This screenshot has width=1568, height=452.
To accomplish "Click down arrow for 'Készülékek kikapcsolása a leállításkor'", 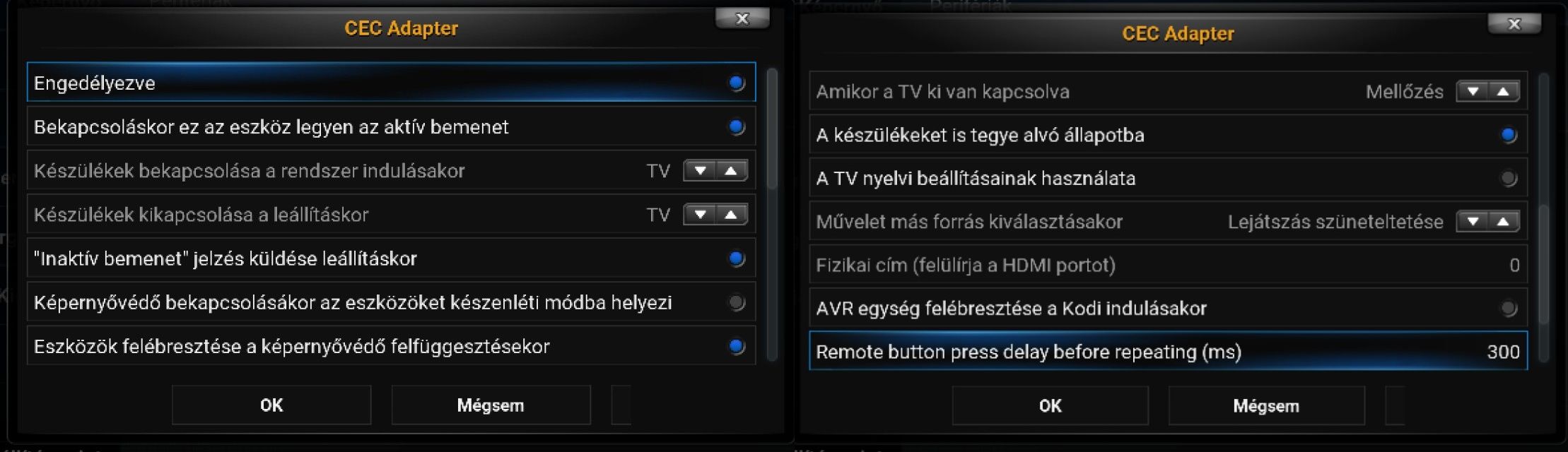I will coord(700,215).
